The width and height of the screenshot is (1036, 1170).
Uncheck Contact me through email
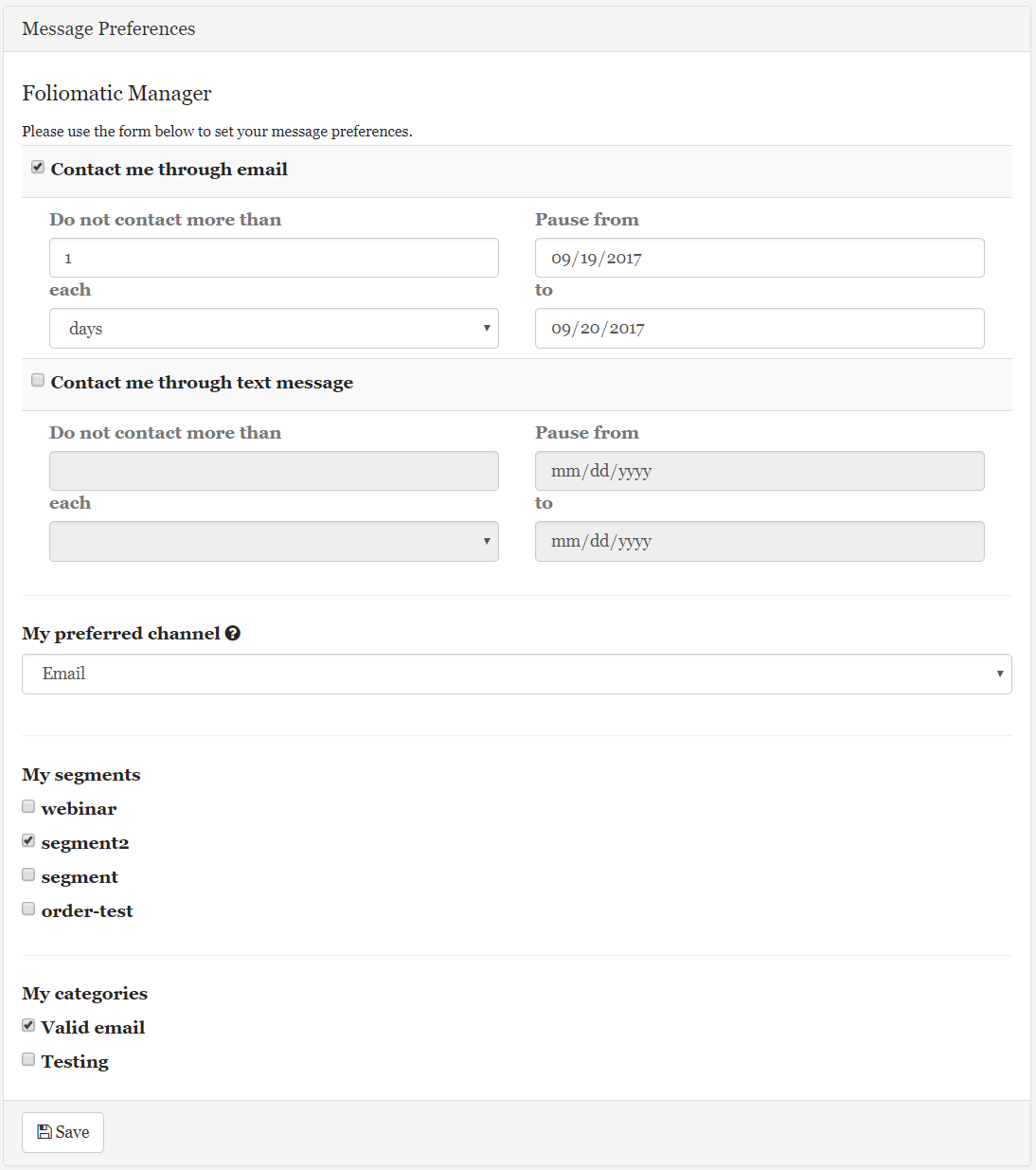click(37, 167)
